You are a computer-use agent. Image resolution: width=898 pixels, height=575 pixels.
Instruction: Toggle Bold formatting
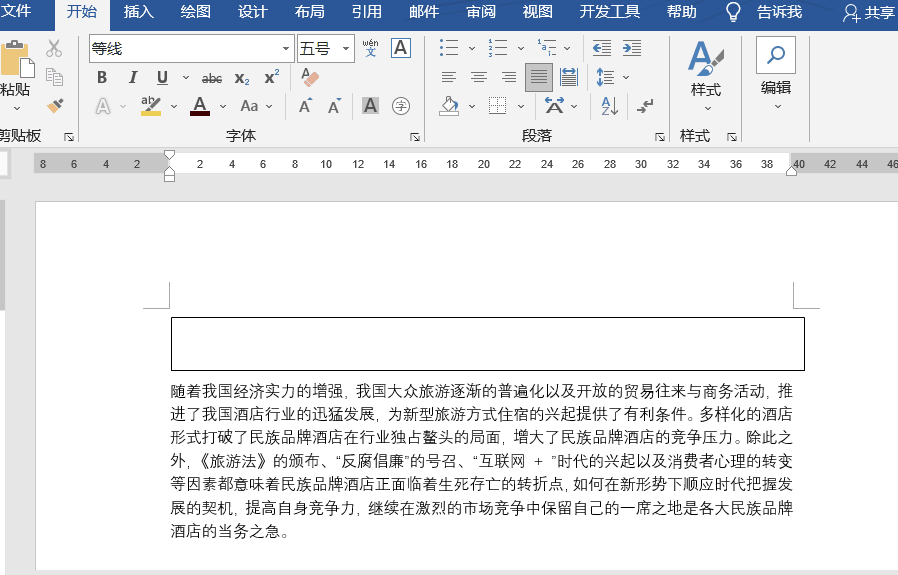click(101, 78)
